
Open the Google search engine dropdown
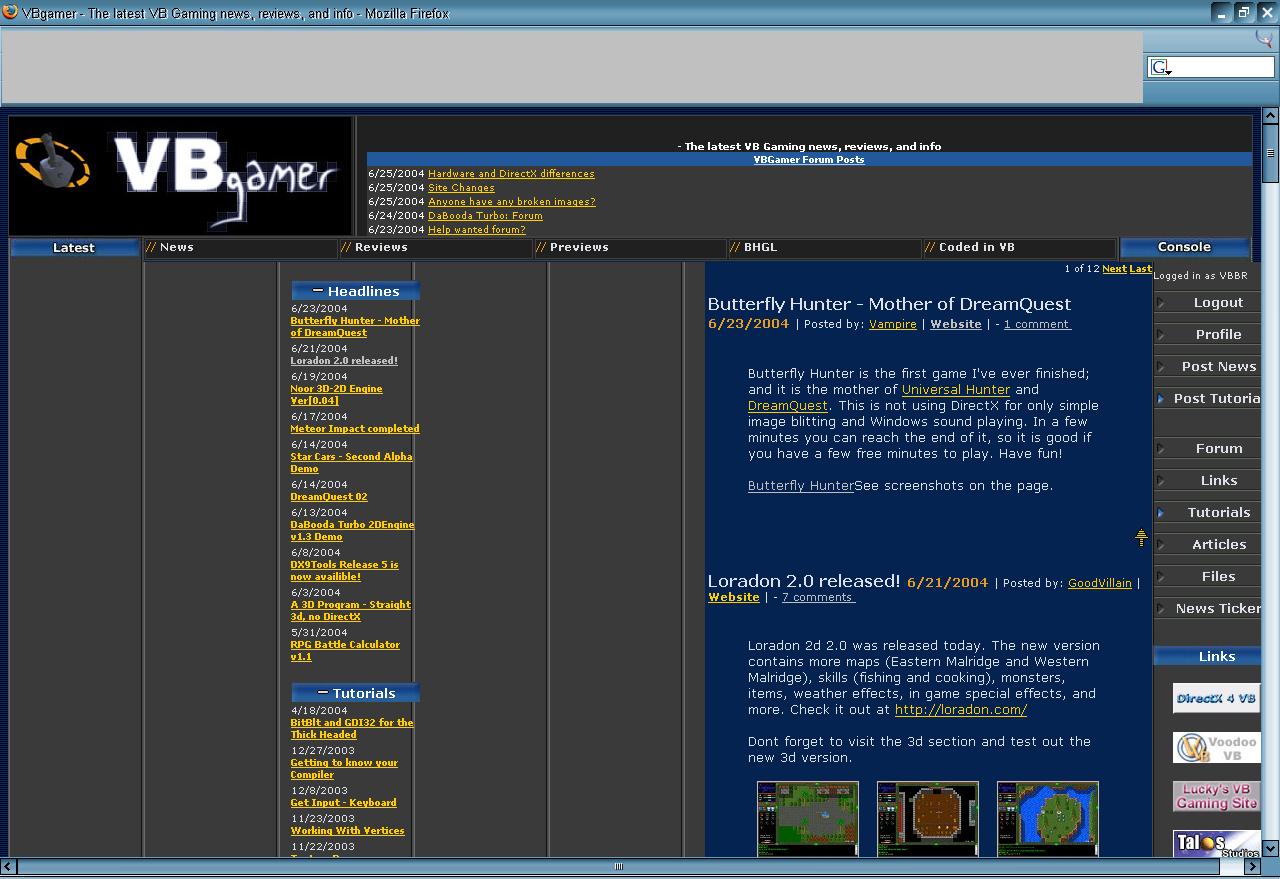click(x=1160, y=67)
